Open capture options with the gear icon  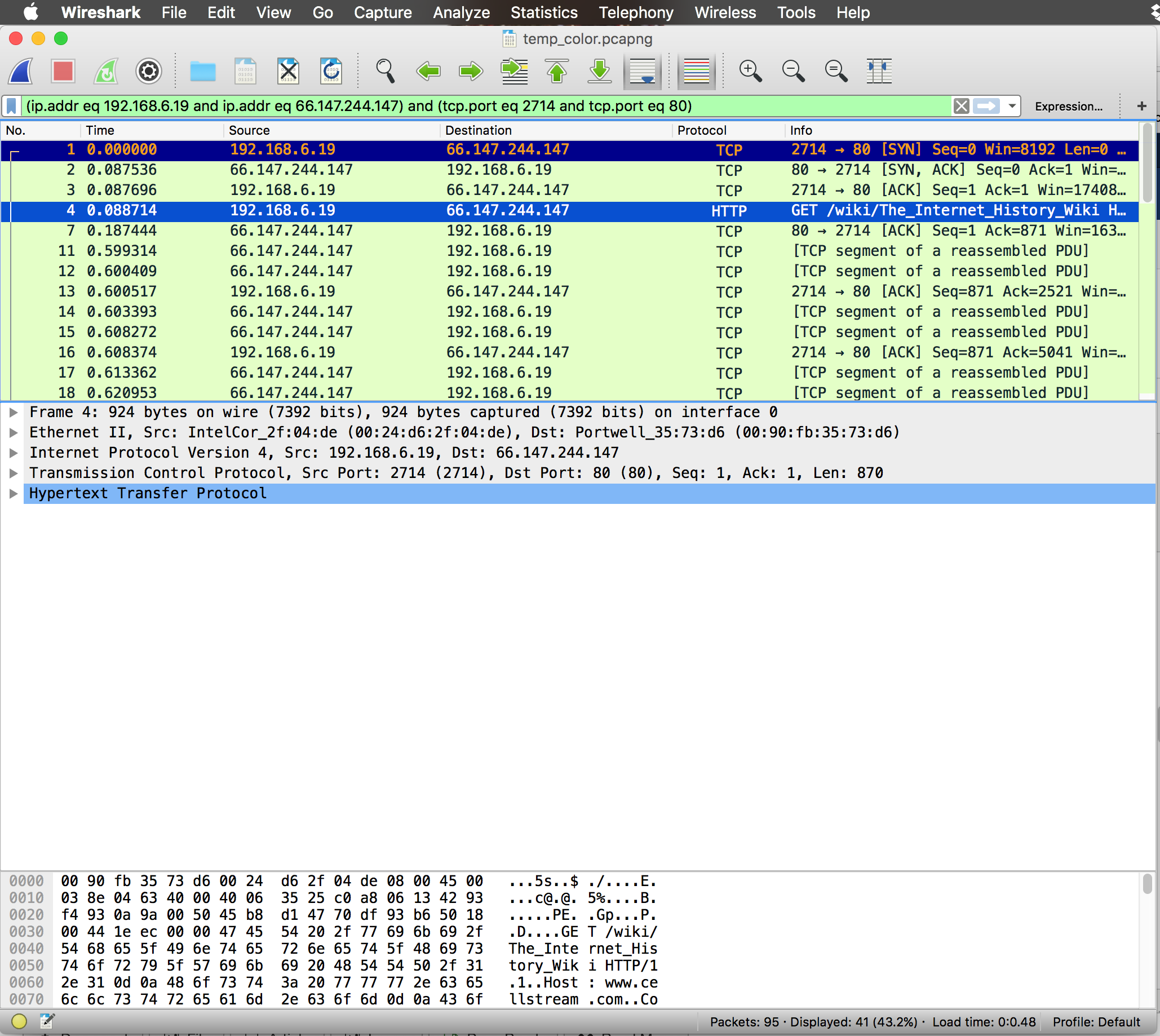click(148, 71)
